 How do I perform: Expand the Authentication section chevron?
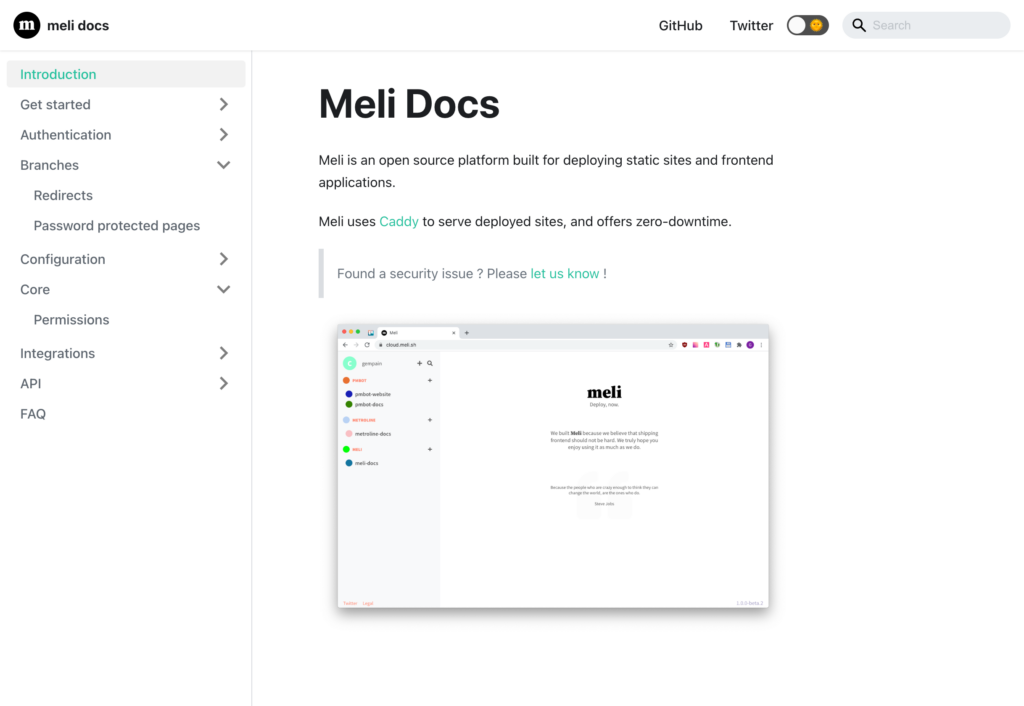[x=223, y=135]
